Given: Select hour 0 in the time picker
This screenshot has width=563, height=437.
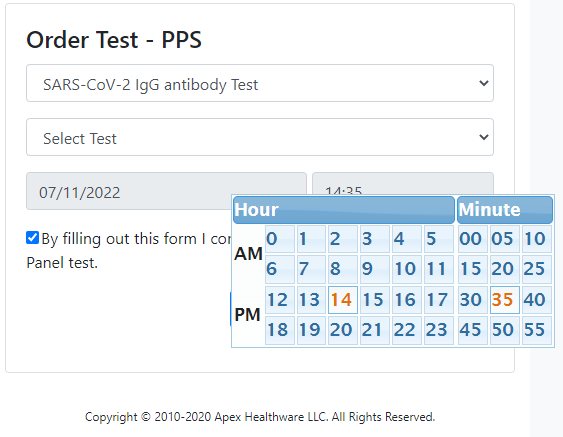Looking at the screenshot, I should pyautogui.click(x=280, y=239).
